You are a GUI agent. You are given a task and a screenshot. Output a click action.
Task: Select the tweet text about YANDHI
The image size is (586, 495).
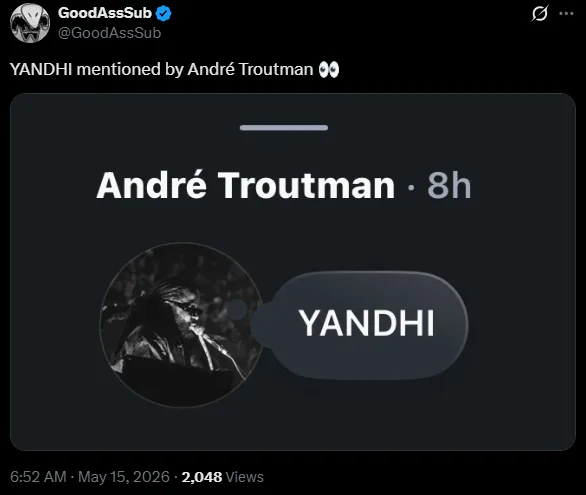coord(174,70)
